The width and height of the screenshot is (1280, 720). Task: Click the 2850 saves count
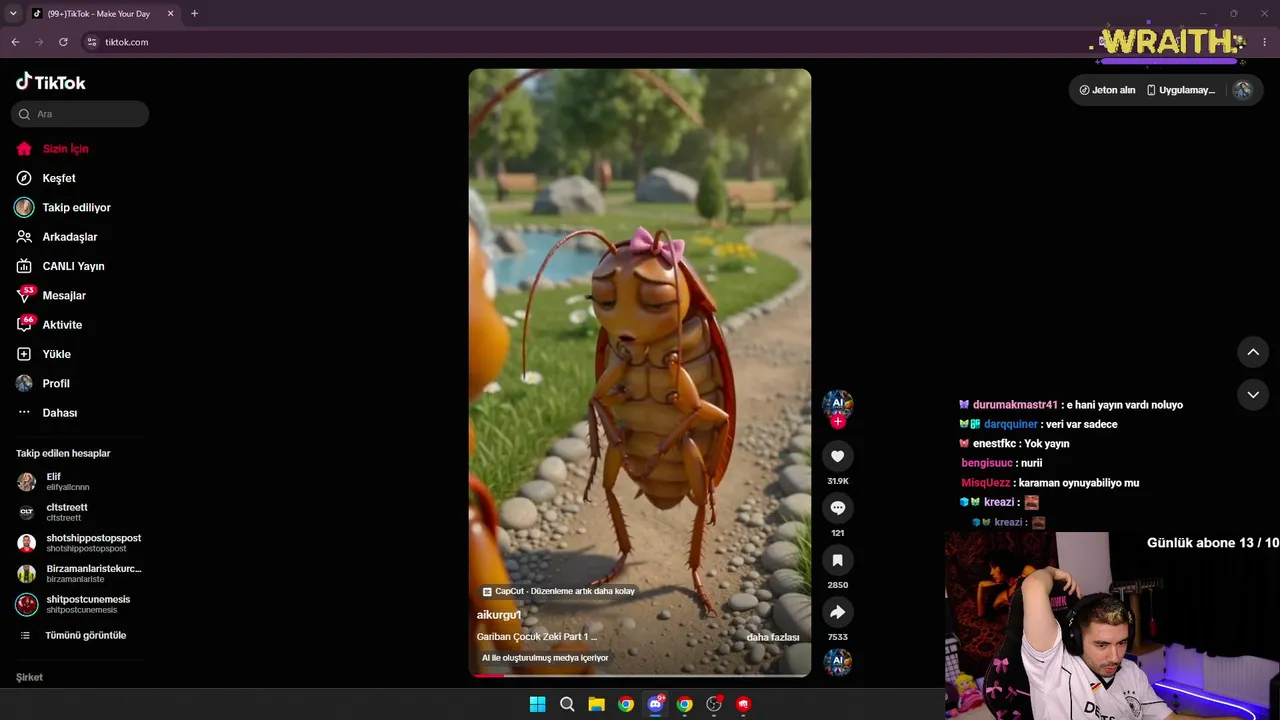(838, 585)
